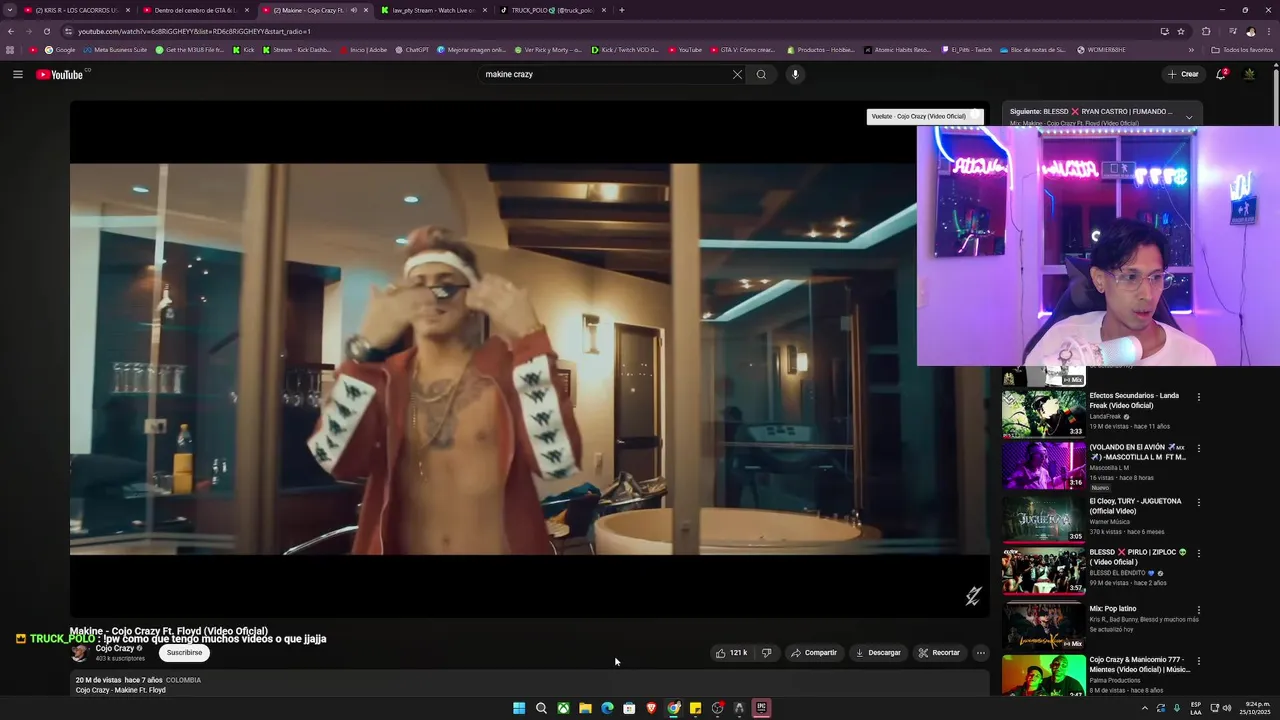This screenshot has width=1280, height=720.
Task: Play the Juguetona video thumbnail
Action: pyautogui.click(x=1043, y=519)
